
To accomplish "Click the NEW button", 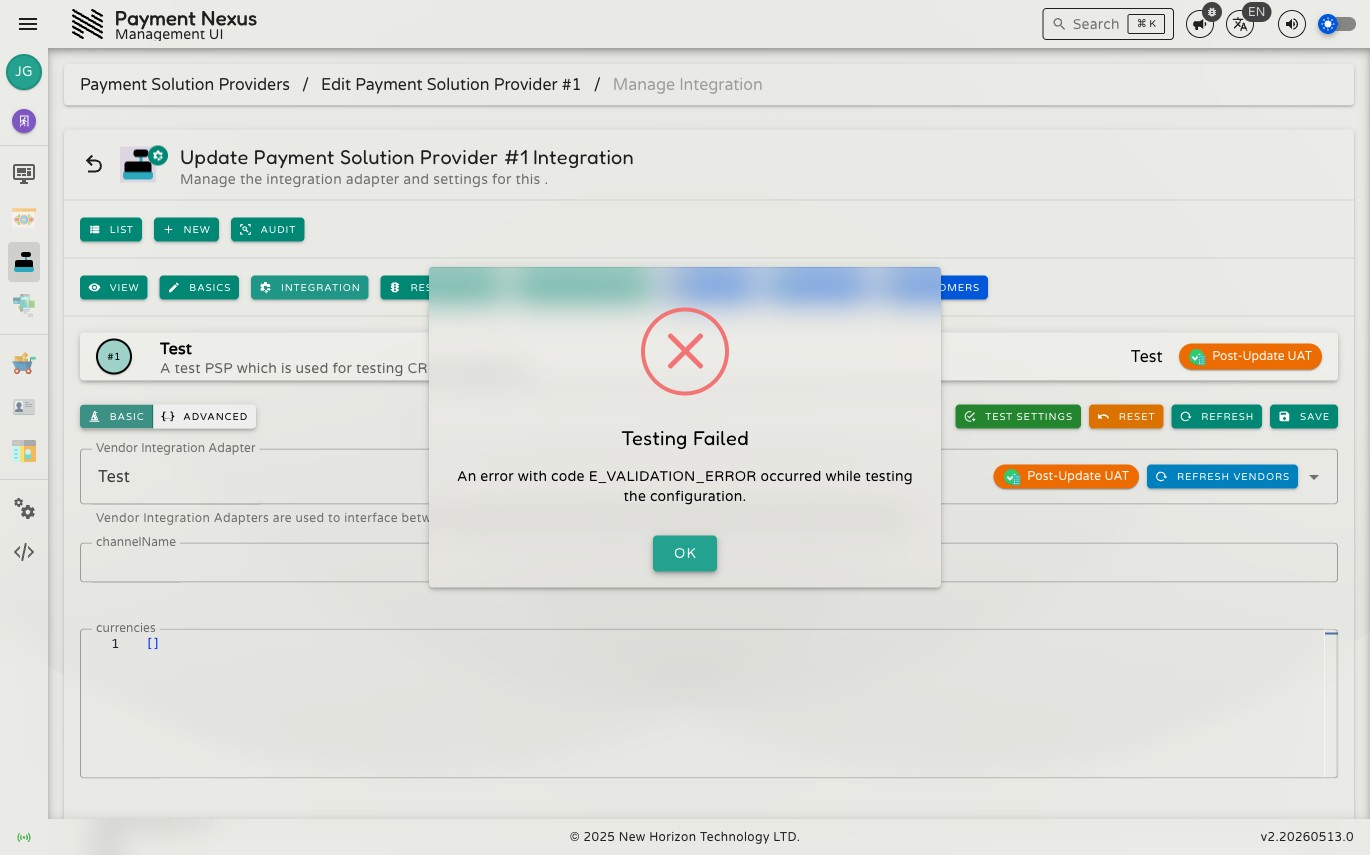I will (186, 229).
